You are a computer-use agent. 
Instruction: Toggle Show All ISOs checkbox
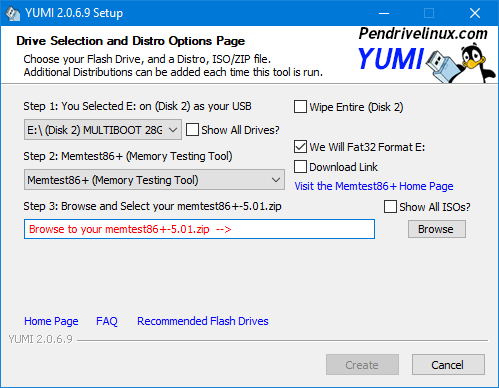click(x=390, y=207)
